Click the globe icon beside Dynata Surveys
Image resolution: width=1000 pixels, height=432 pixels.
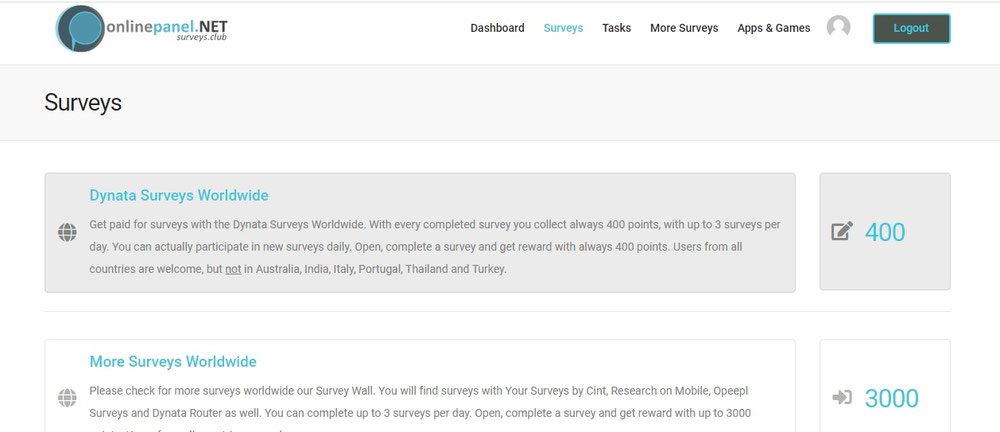pyautogui.click(x=67, y=232)
